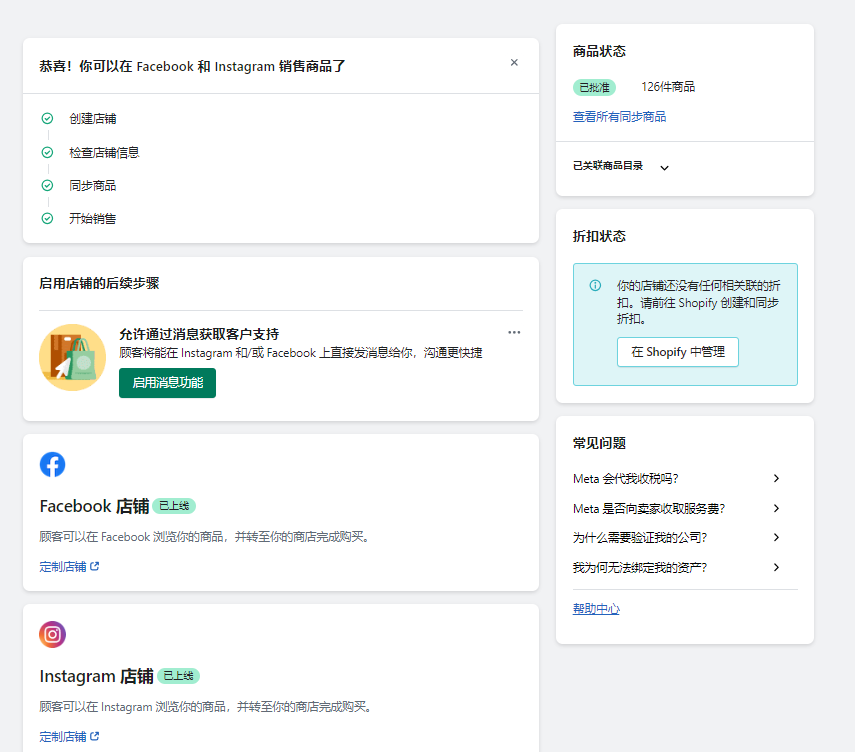Click the 常见问题 heading
Image resolution: width=855 pixels, height=752 pixels.
click(x=599, y=443)
